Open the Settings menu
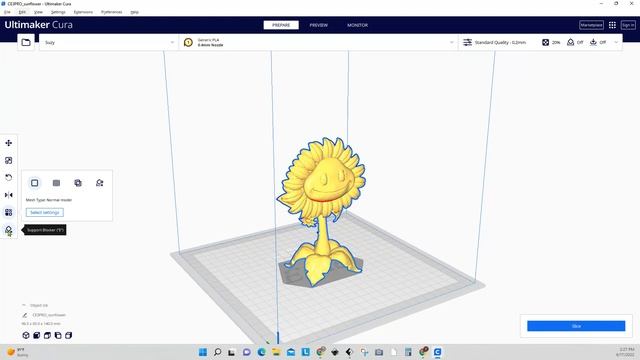The width and height of the screenshot is (640, 360). [58, 12]
